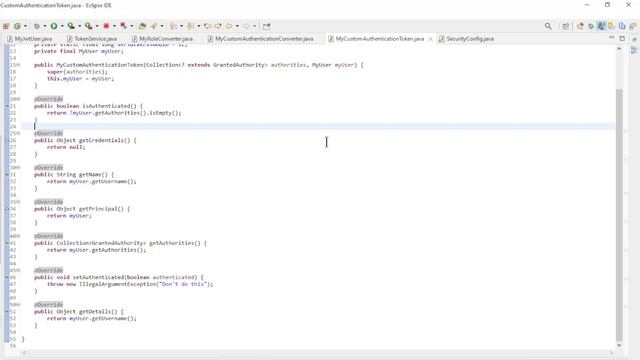
Task: Collapse the getCredentials fold at line 25
Action: pyautogui.click(x=18, y=133)
